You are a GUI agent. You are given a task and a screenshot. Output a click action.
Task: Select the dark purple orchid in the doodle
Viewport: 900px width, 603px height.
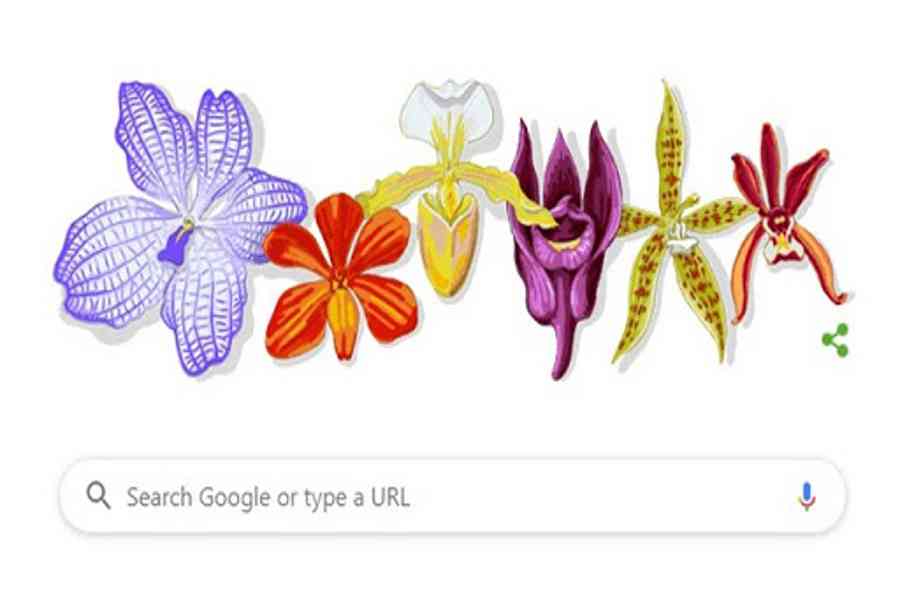[x=565, y=241]
